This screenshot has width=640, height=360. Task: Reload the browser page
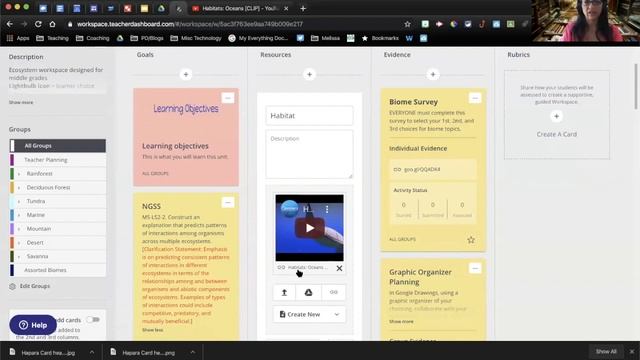click(38, 24)
